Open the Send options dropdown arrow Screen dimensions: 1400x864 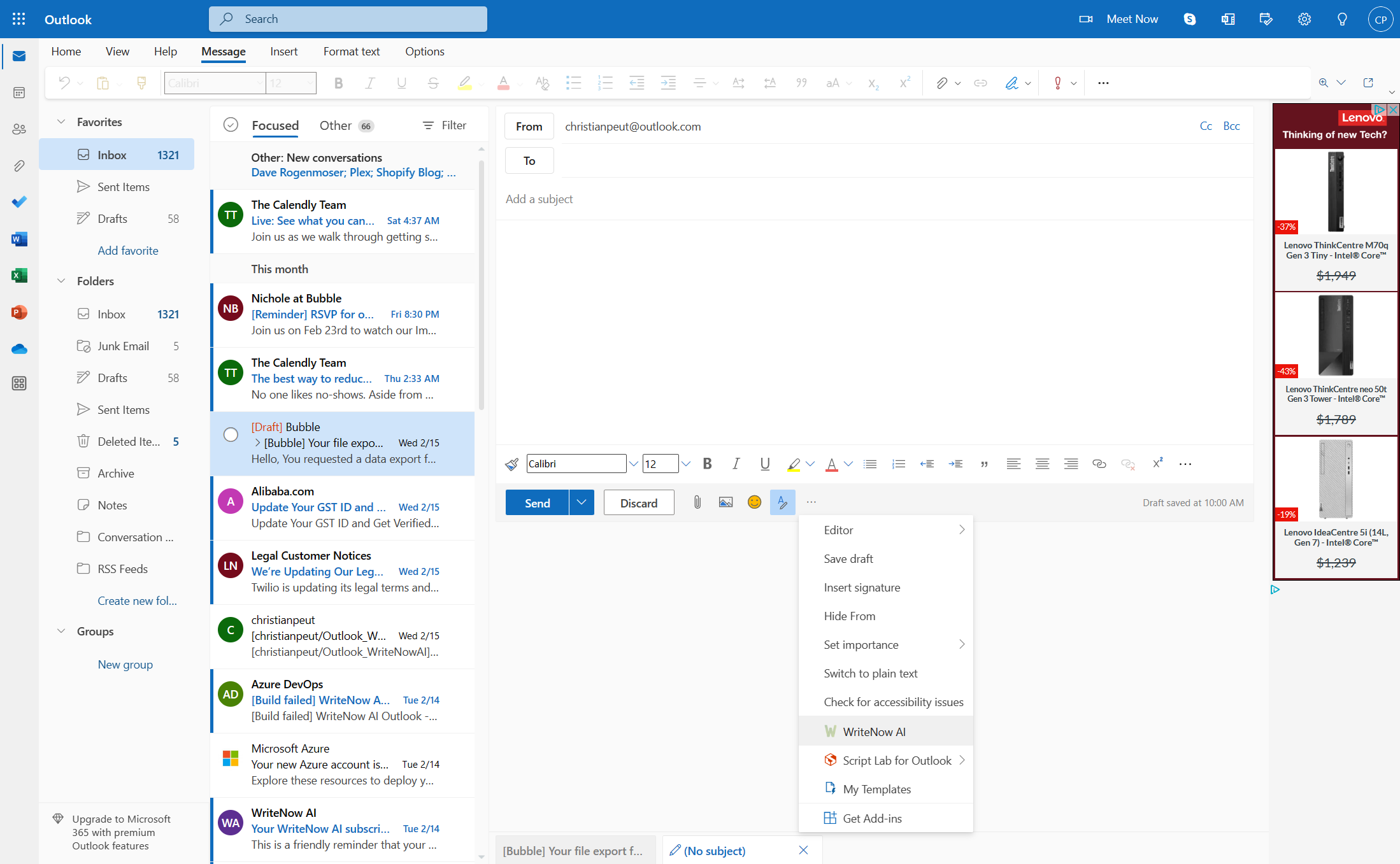tap(582, 502)
